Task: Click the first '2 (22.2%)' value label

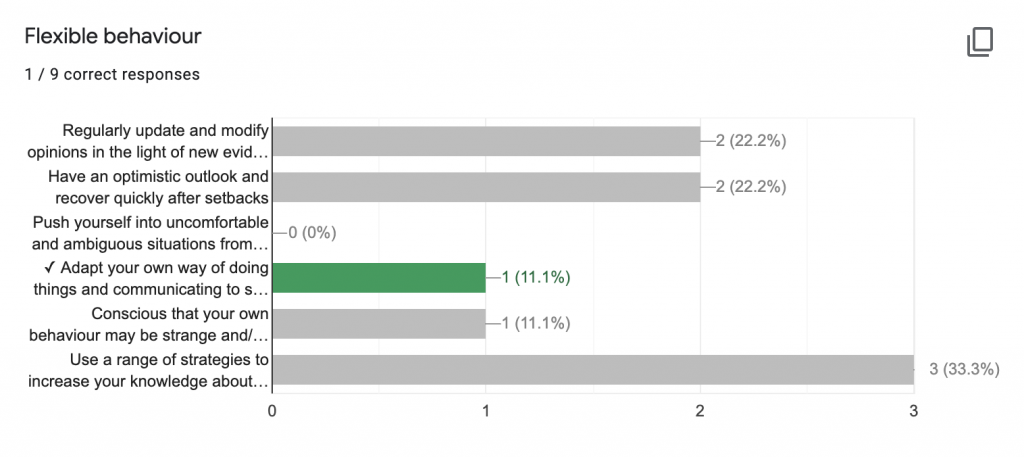Action: 750,141
